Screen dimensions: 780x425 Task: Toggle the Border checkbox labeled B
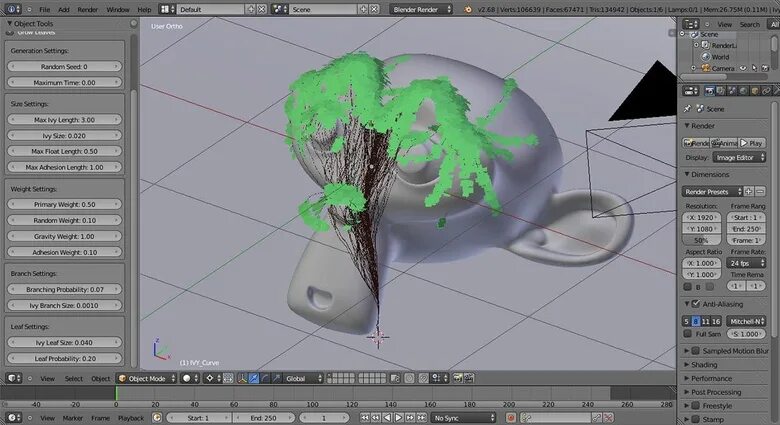pyautogui.click(x=687, y=287)
